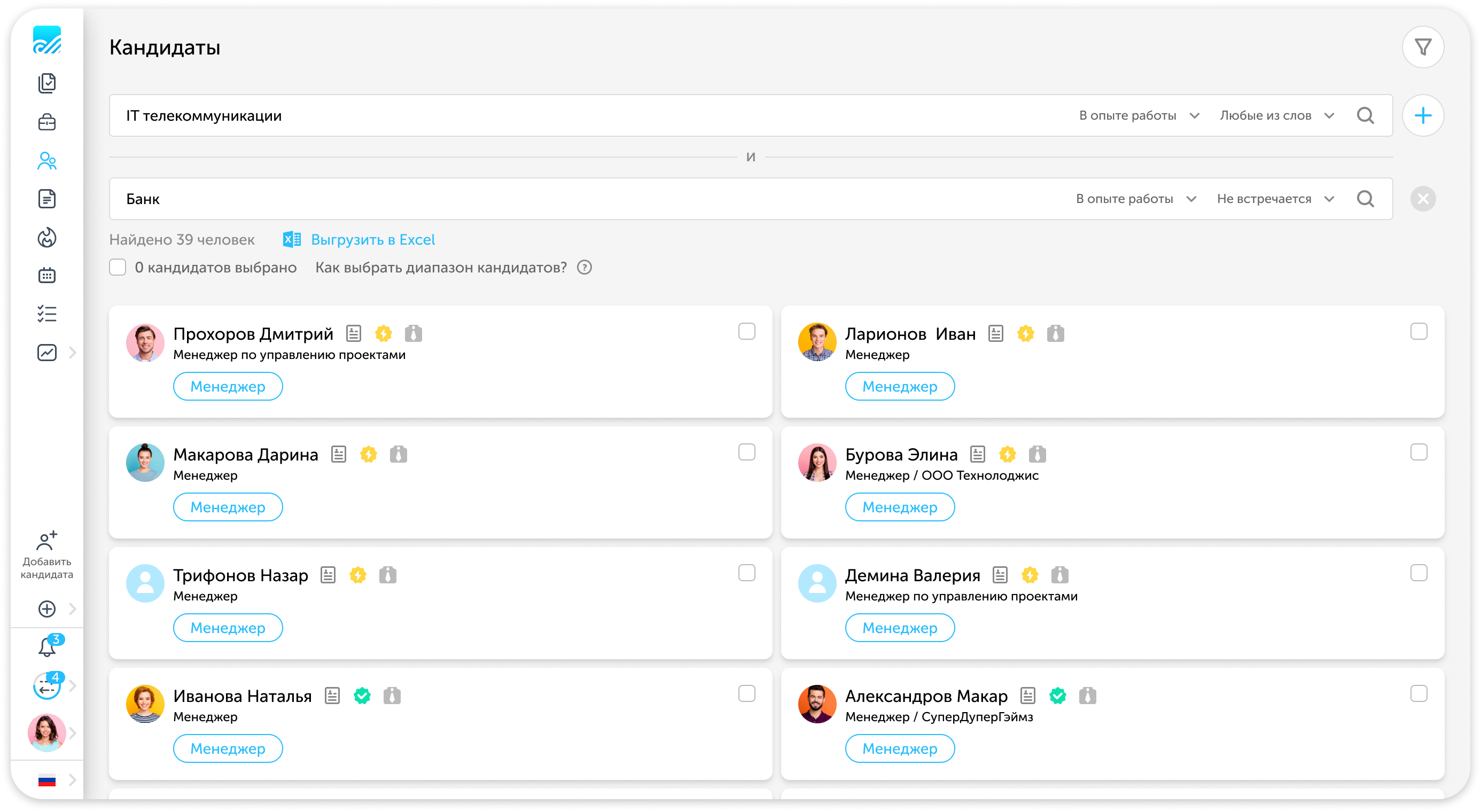
Task: Click Менеджер tag on Александров Макар card
Action: click(x=900, y=748)
